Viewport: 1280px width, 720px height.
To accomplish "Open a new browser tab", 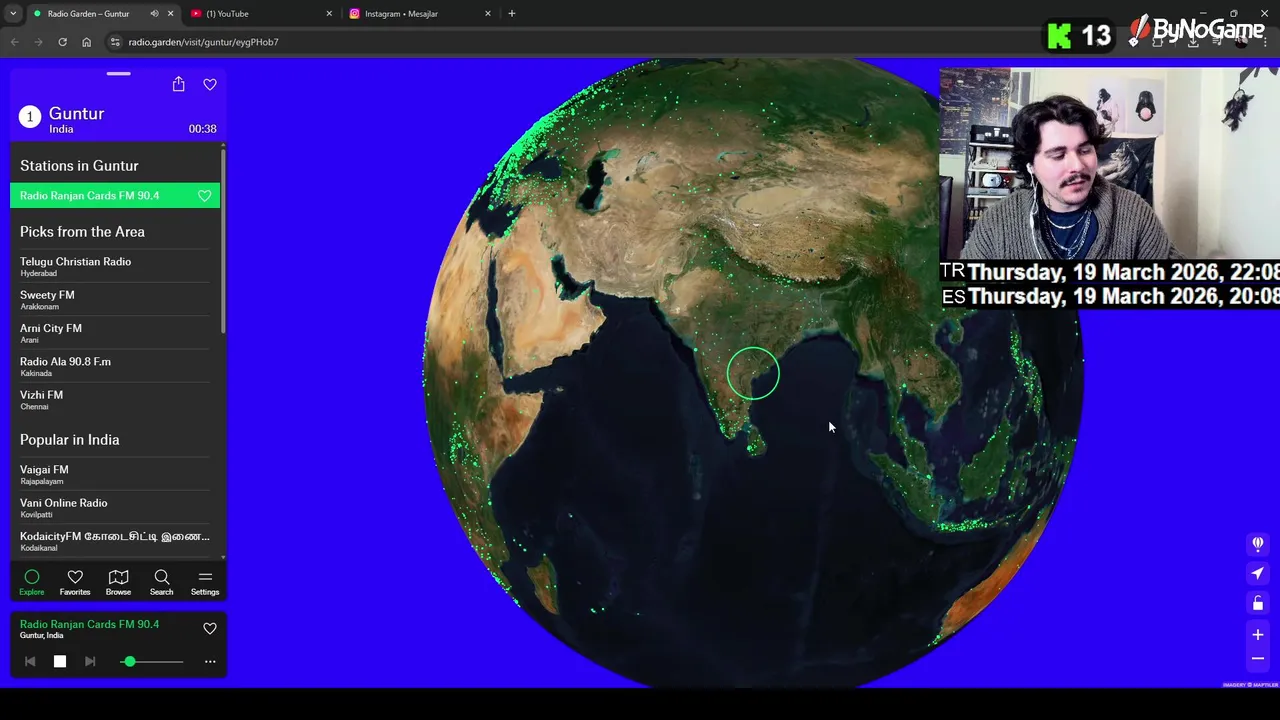I will (x=512, y=14).
